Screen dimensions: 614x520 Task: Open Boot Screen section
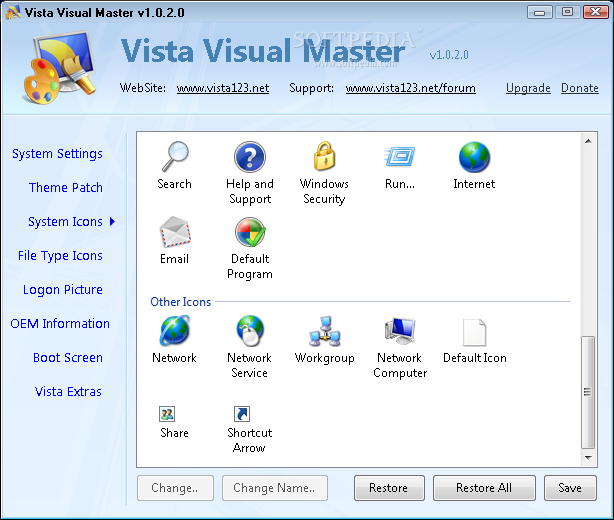tap(68, 358)
